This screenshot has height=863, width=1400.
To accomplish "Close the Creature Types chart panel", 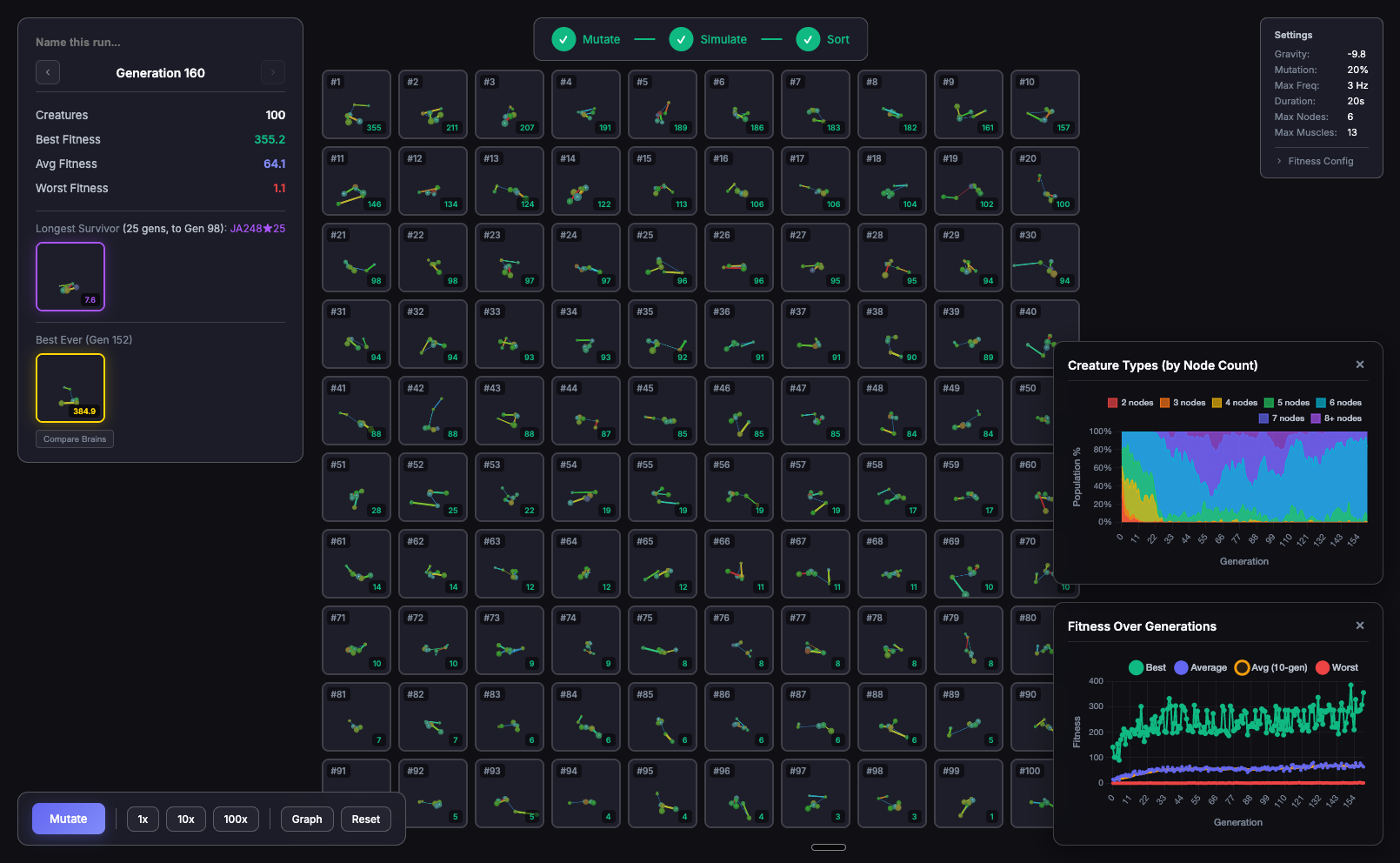I will coord(1360,365).
